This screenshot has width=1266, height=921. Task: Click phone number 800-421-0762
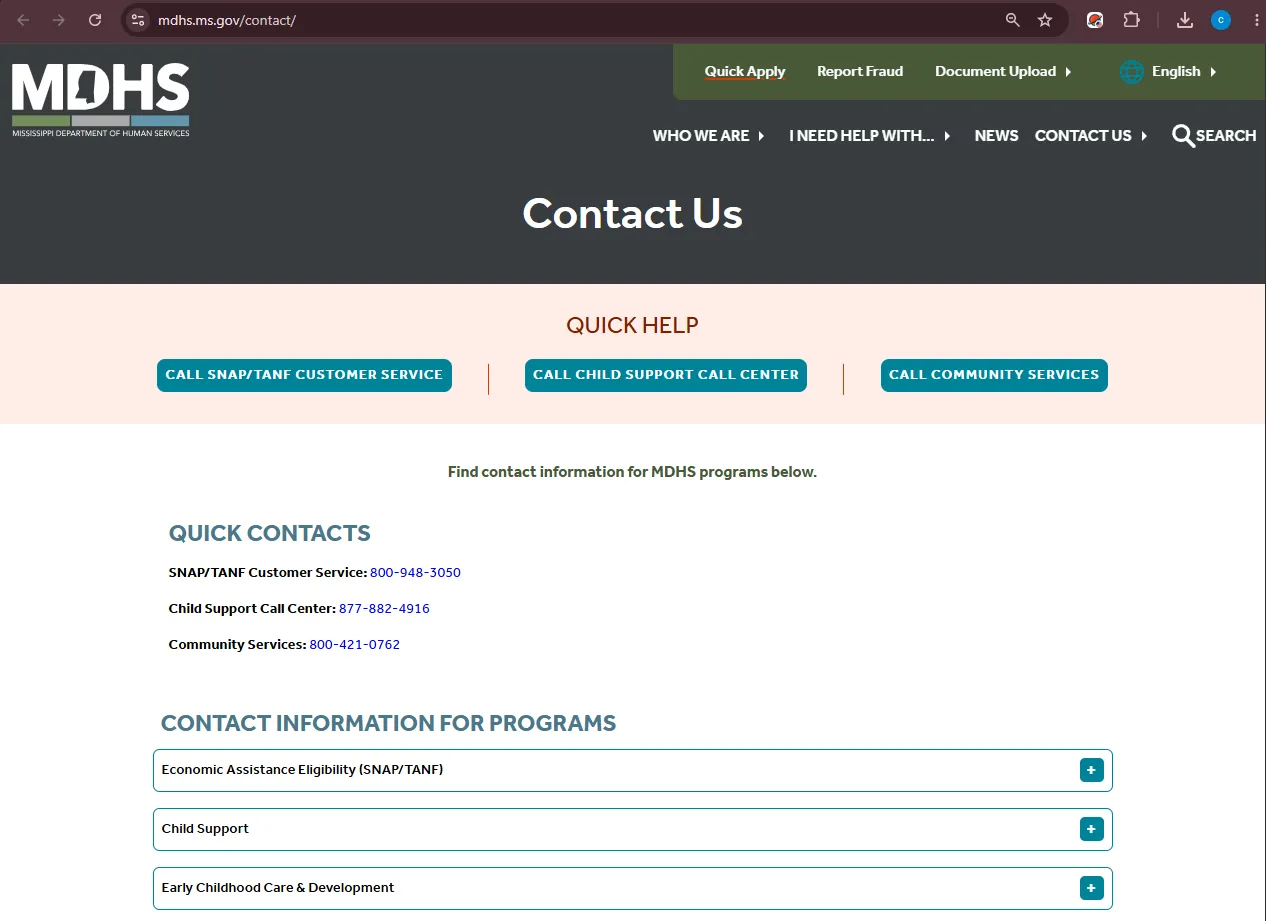(x=354, y=645)
